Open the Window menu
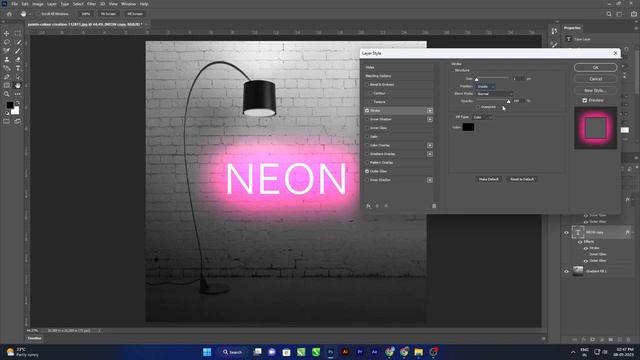This screenshot has height=360, width=640. (128, 4)
